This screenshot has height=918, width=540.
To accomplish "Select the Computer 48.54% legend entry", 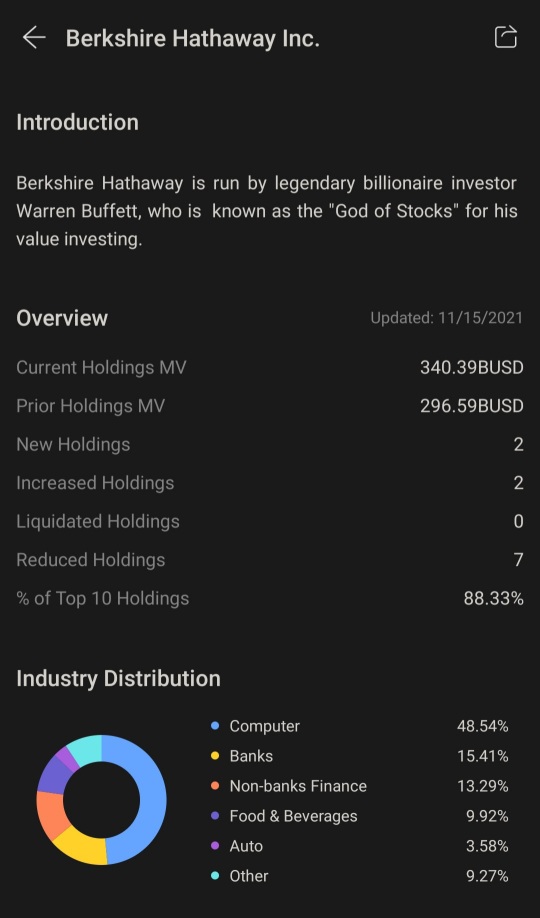I will (360, 726).
